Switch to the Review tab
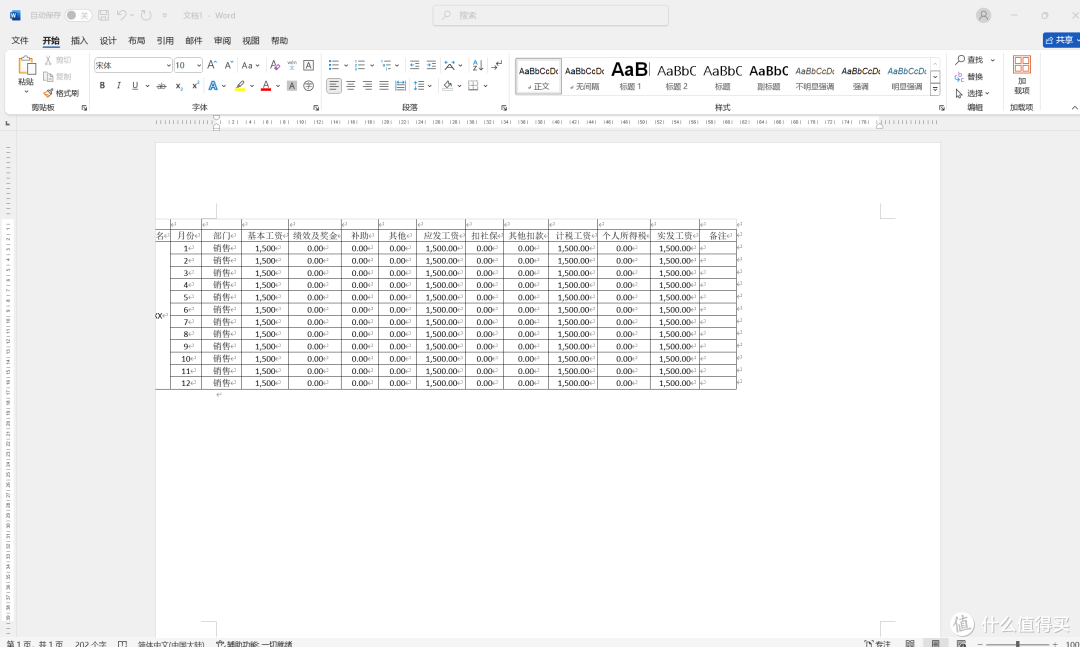 point(222,41)
